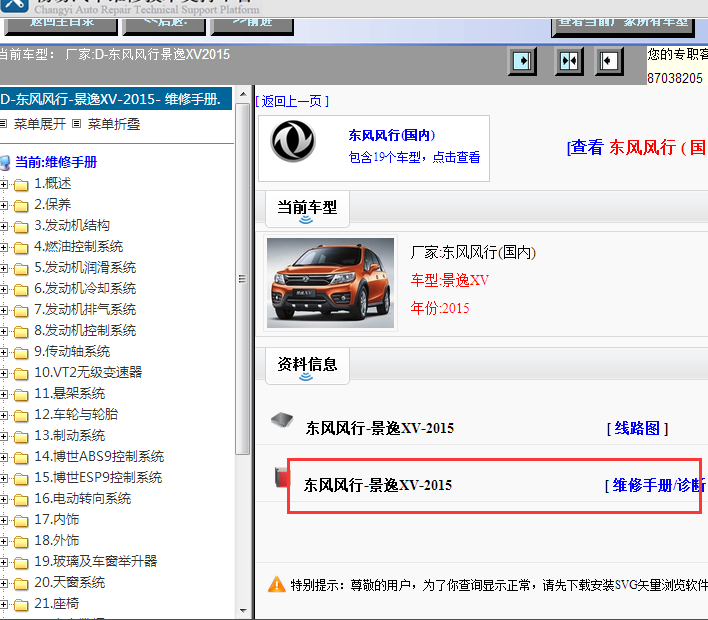Image resolution: width=708 pixels, height=620 pixels.
Task: Expand the 8.发动机控制系统 tree node
Action: coord(4,332)
